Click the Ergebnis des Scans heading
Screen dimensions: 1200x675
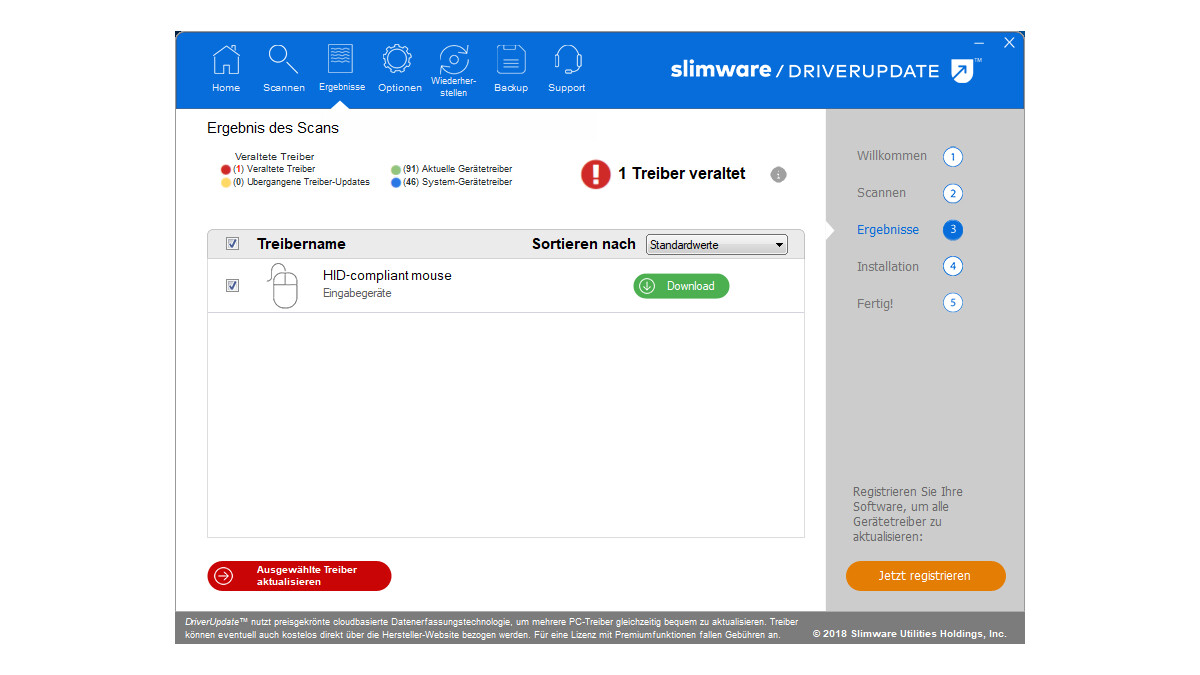(273, 128)
